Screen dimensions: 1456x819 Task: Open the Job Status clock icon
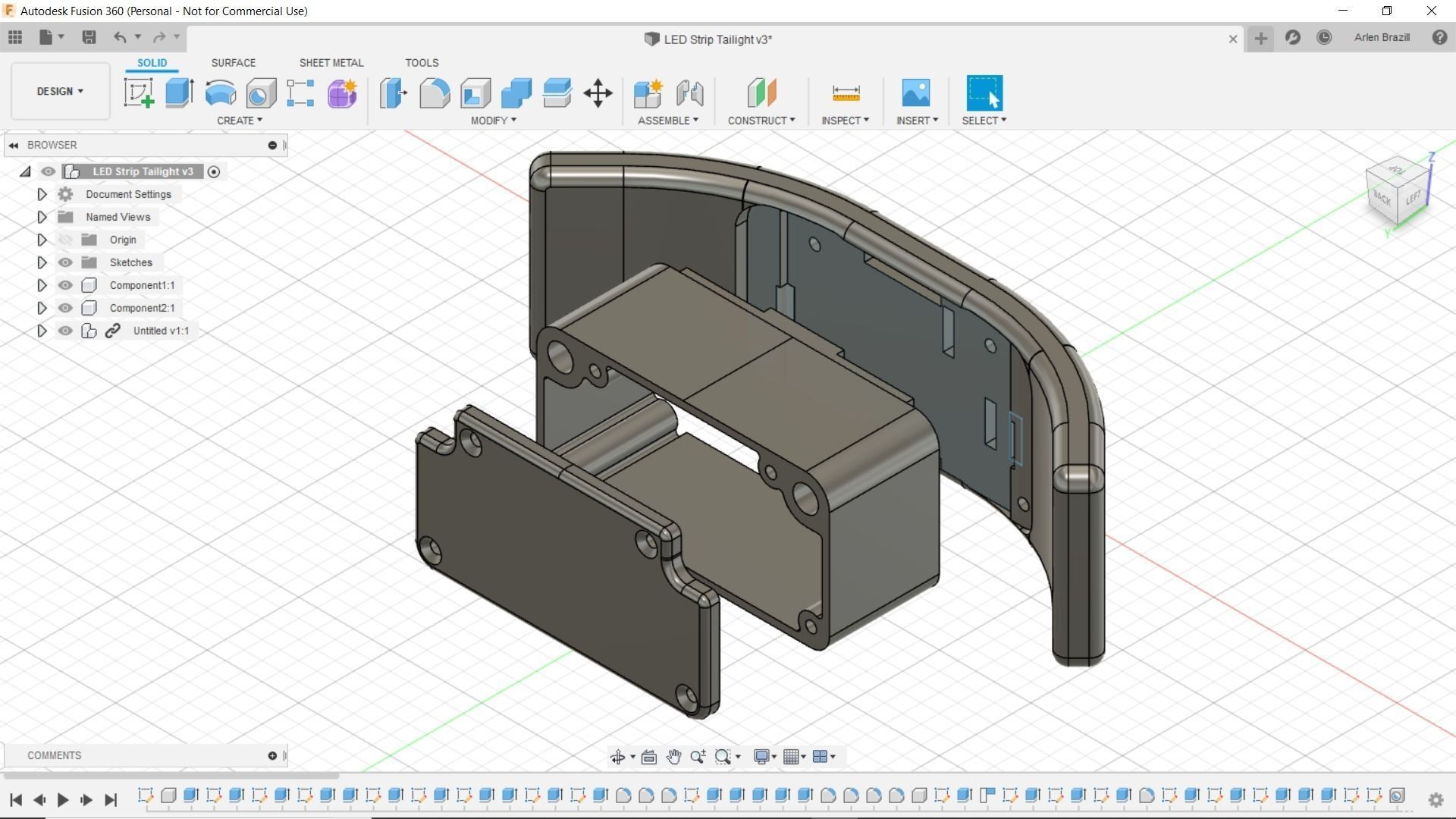point(1324,37)
